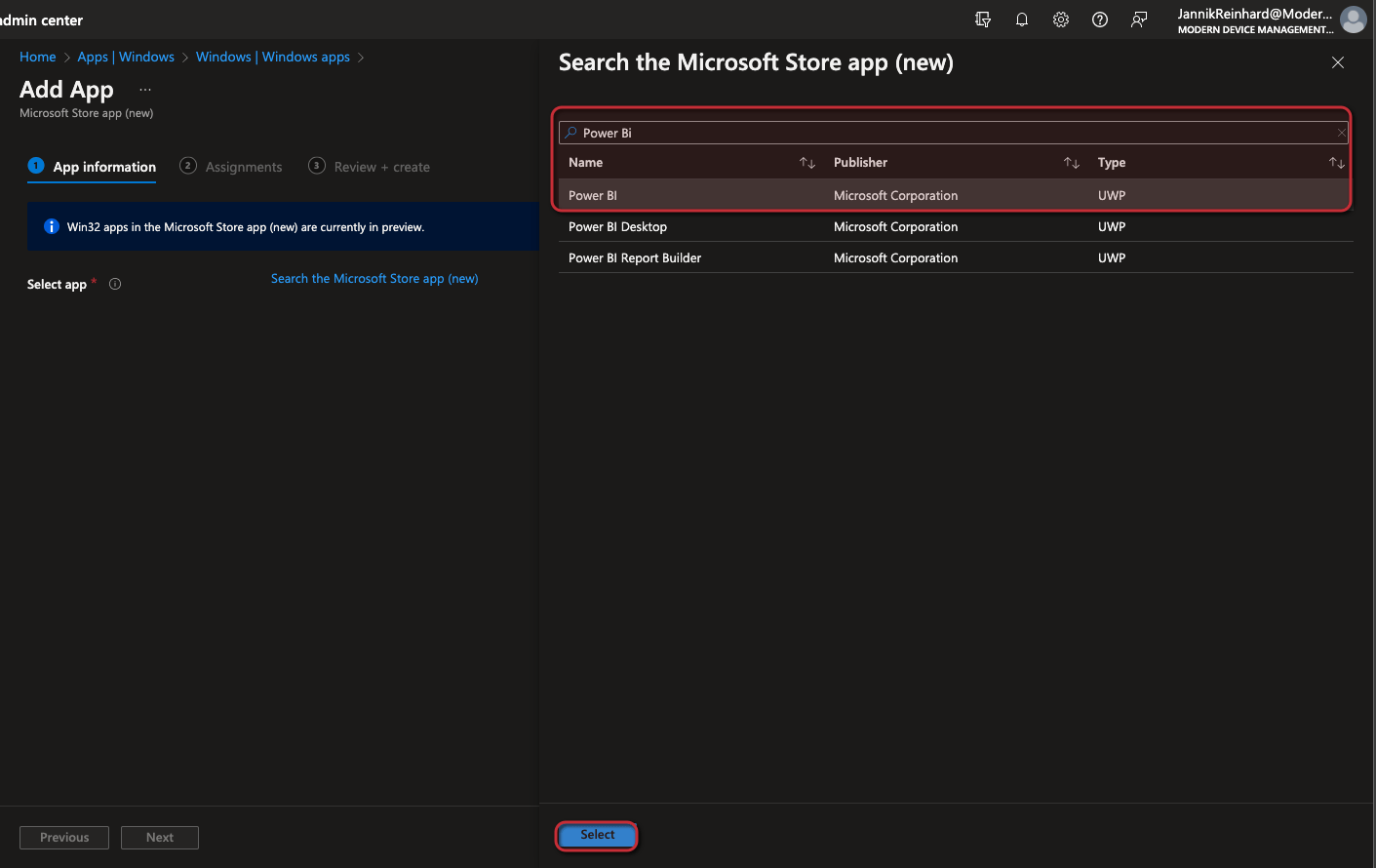The height and width of the screenshot is (868, 1376).
Task: Click the Select app label
Action: (57, 285)
